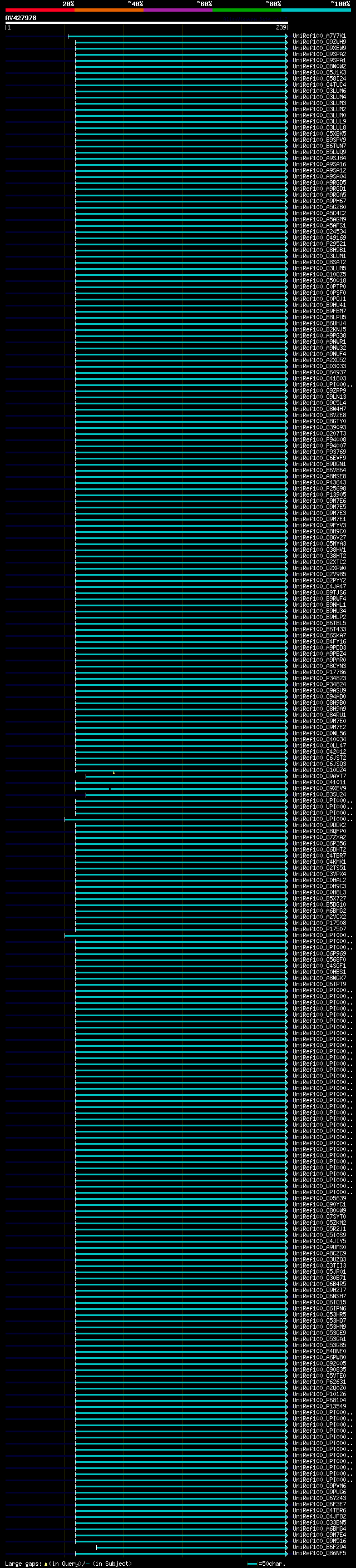Select the UniRef100_P17507 label
The image size is (356, 1568).
tap(319, 929)
